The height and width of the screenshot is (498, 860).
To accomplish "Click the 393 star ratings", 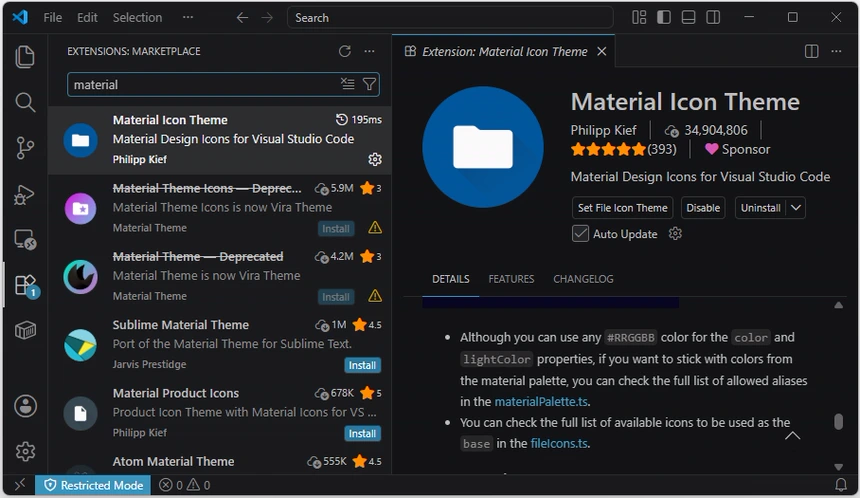I will 624,149.
